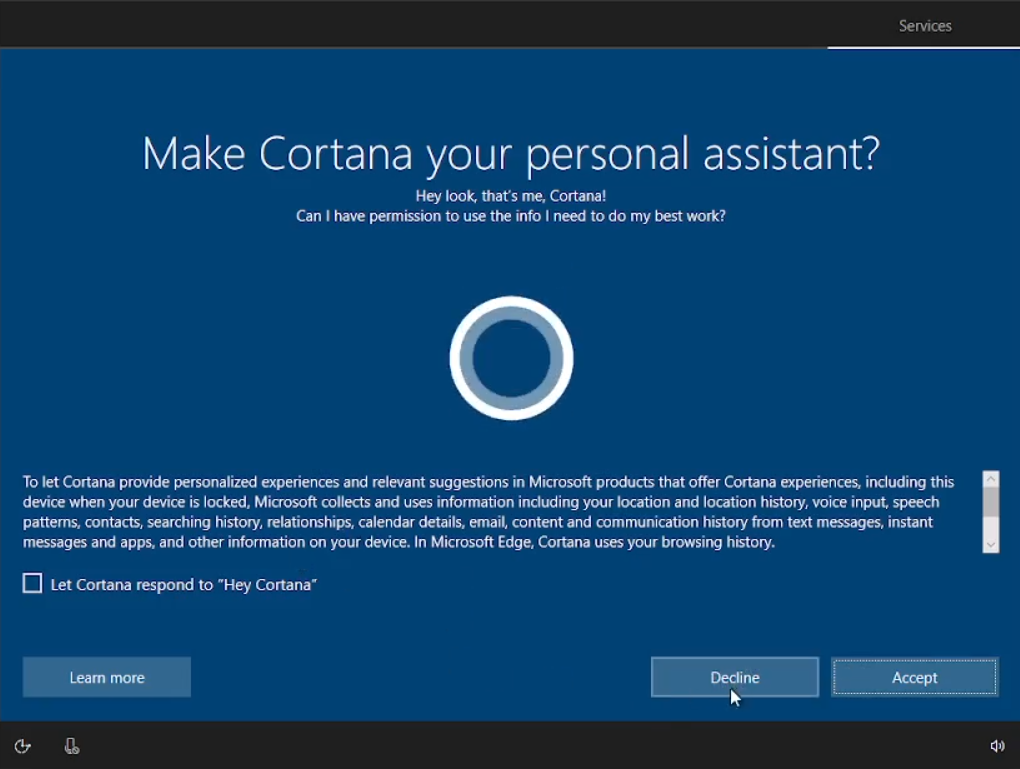The image size is (1020, 769).
Task: Click the scrollbar down arrow
Action: tap(991, 544)
